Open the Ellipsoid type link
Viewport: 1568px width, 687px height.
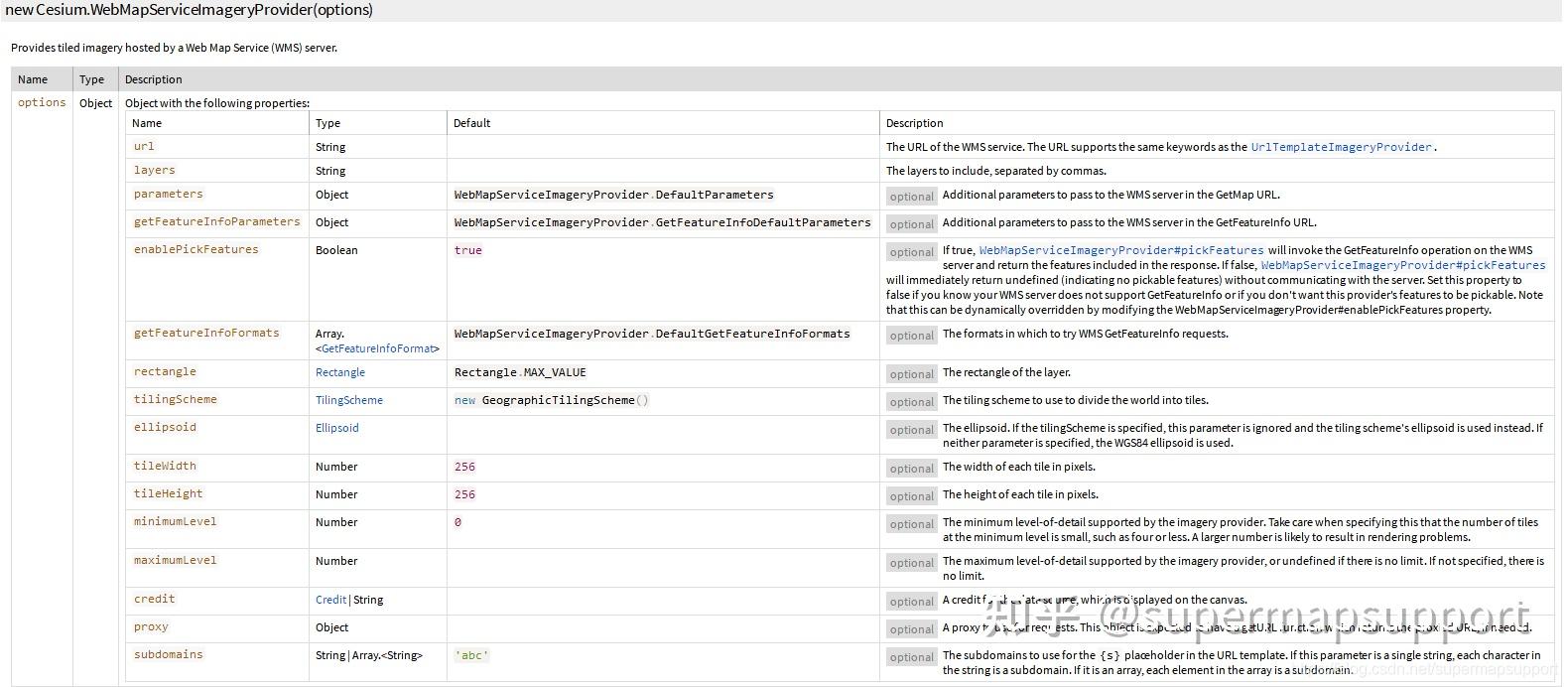pyautogui.click(x=337, y=428)
